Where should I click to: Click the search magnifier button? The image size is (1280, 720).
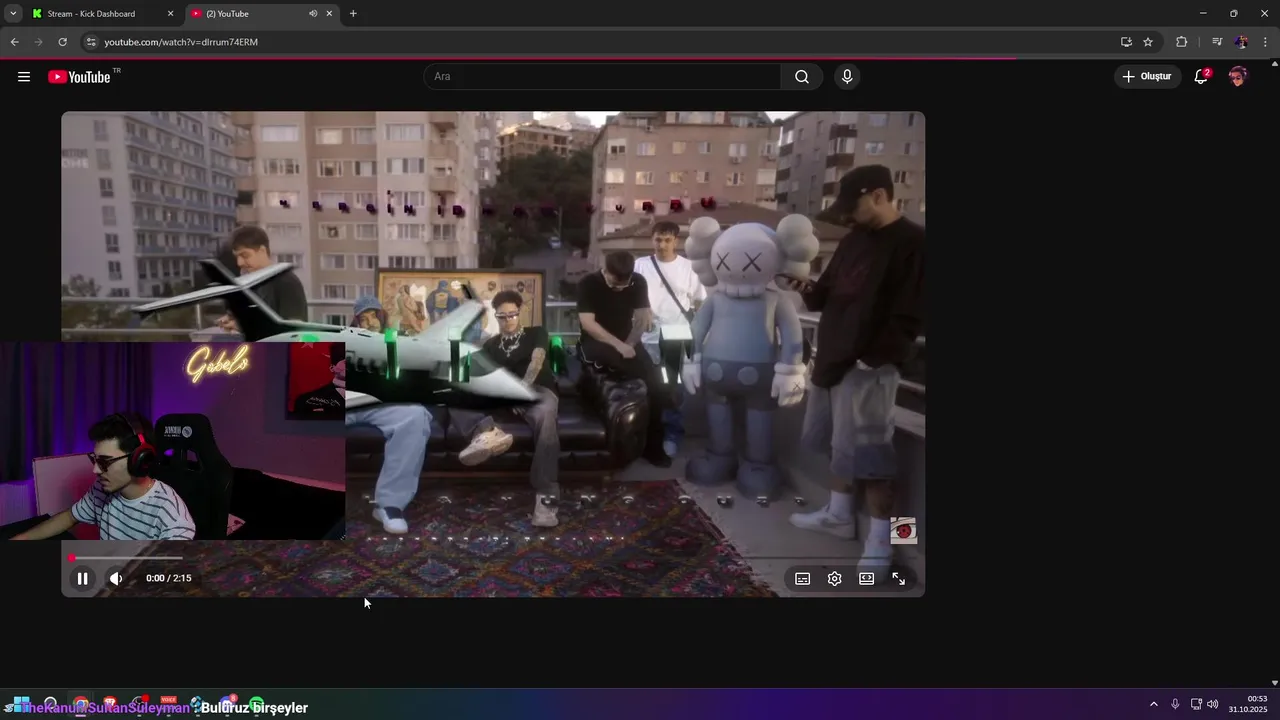[802, 77]
